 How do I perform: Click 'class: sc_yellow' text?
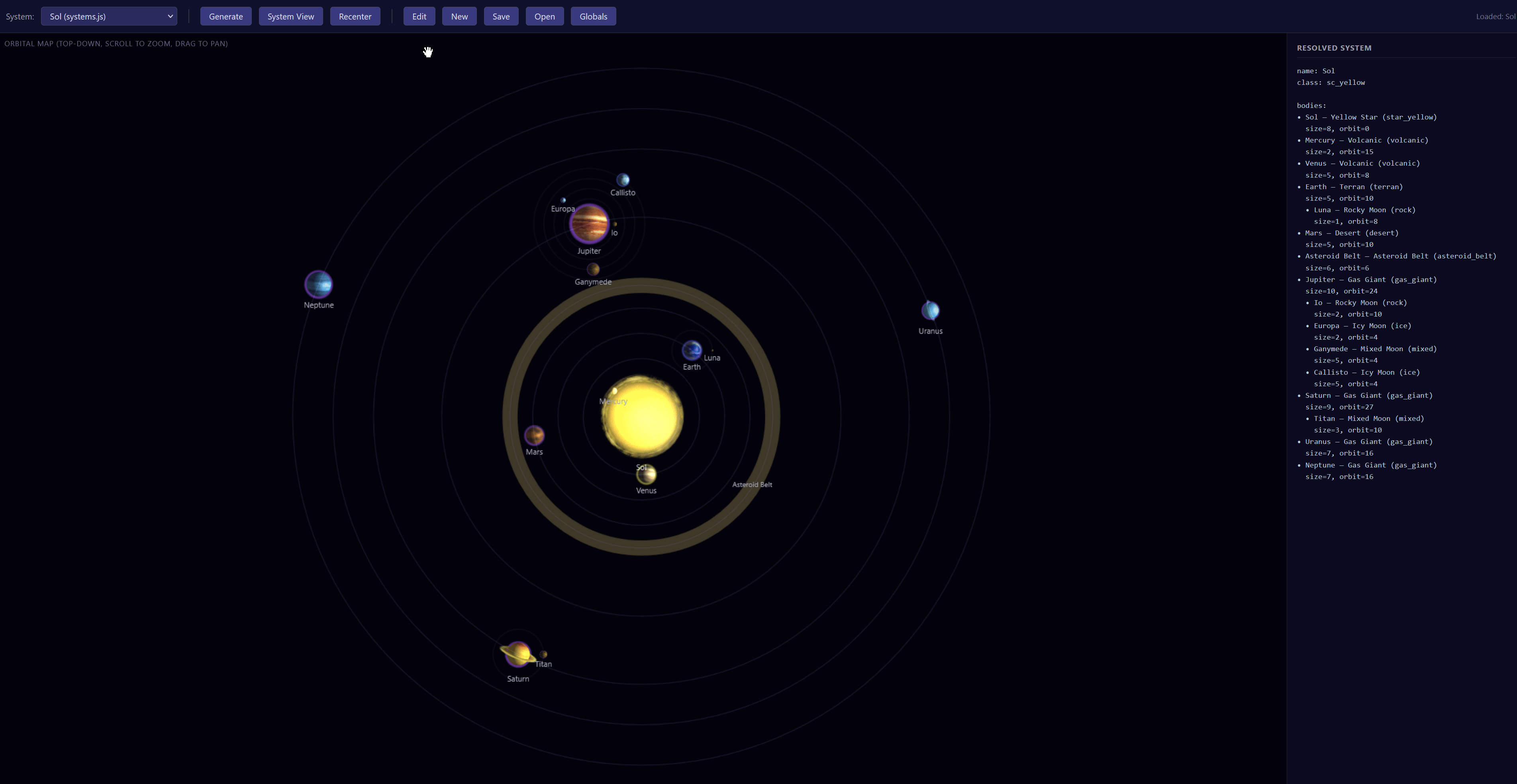(1331, 82)
